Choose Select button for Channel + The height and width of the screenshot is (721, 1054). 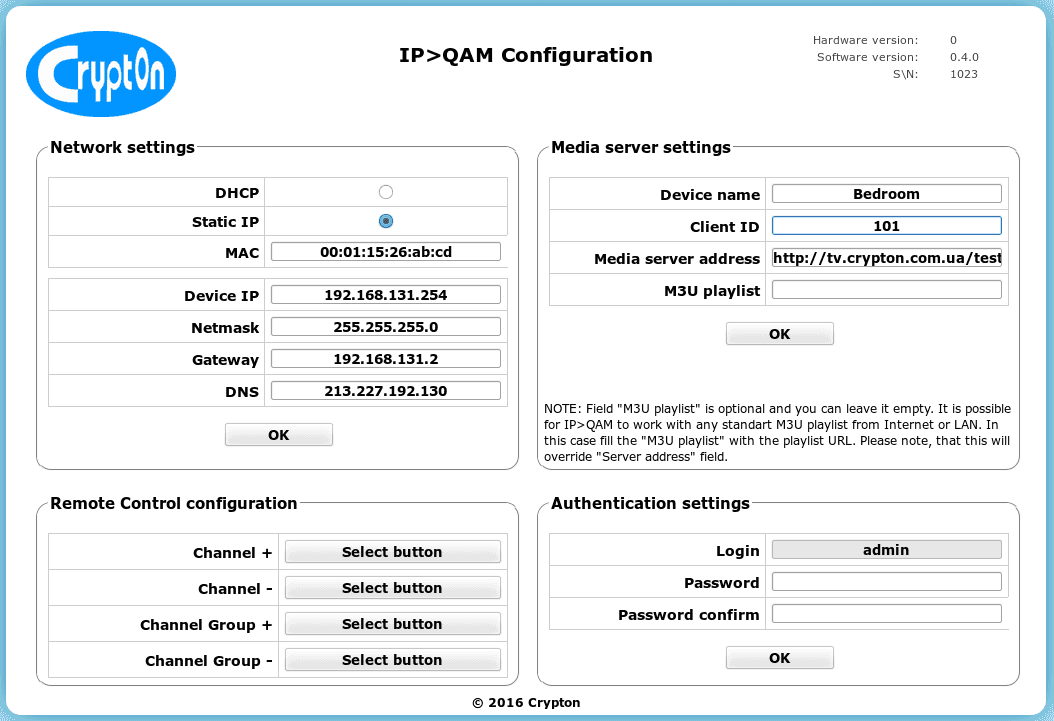coord(392,552)
